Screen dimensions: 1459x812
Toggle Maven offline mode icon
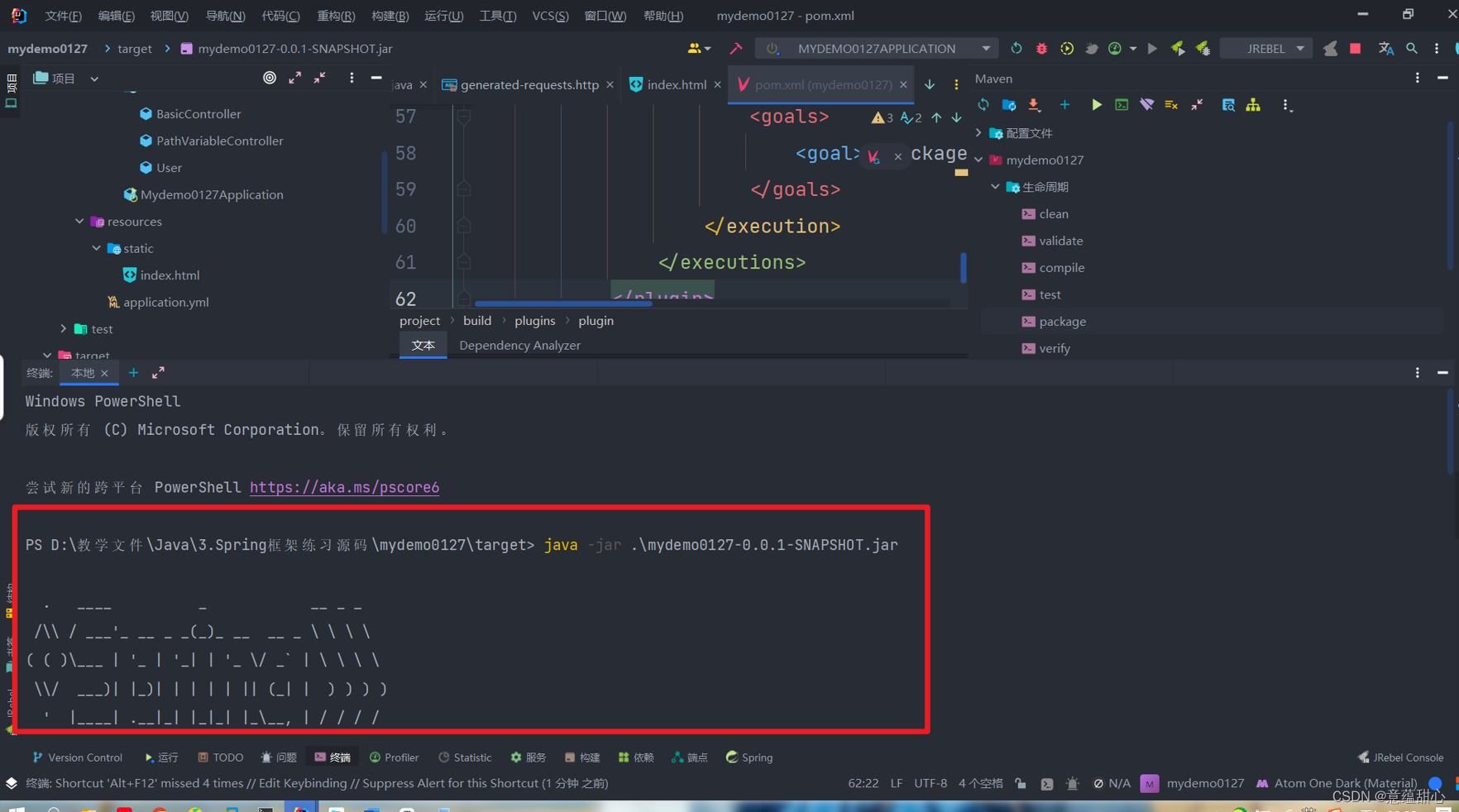1146,105
